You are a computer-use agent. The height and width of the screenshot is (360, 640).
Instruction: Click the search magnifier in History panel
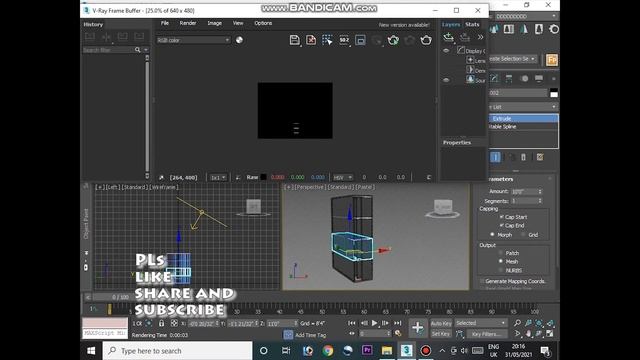pos(138,50)
